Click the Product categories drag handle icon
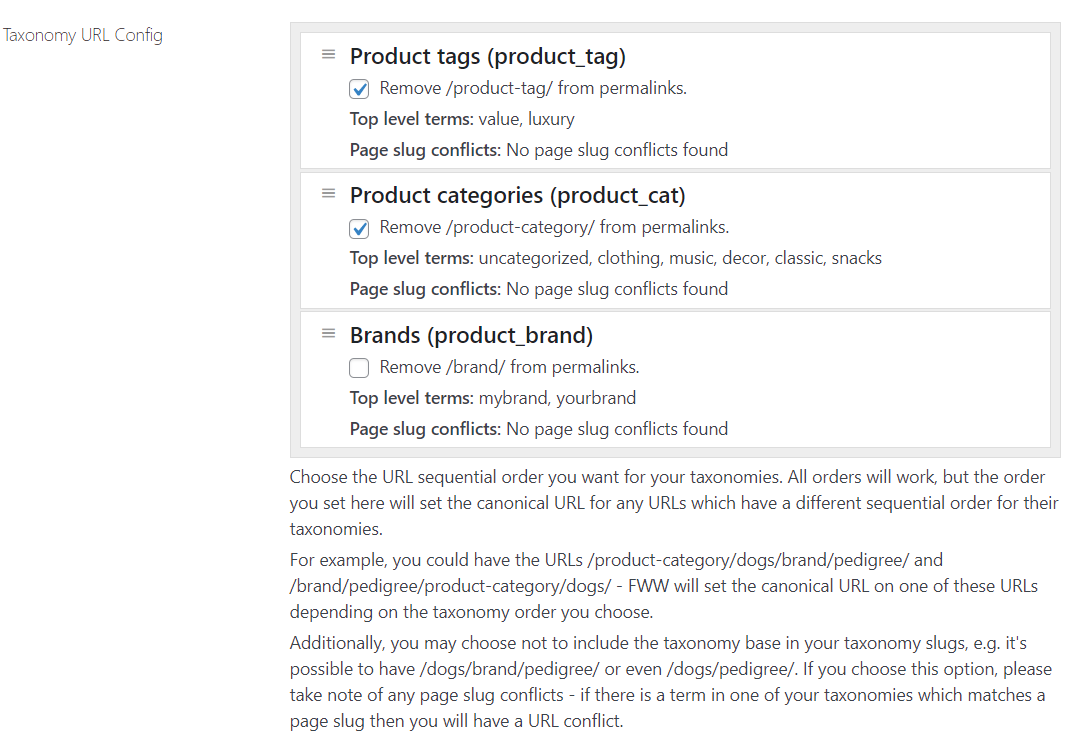Screen dimensions: 1068x753 coord(328,193)
